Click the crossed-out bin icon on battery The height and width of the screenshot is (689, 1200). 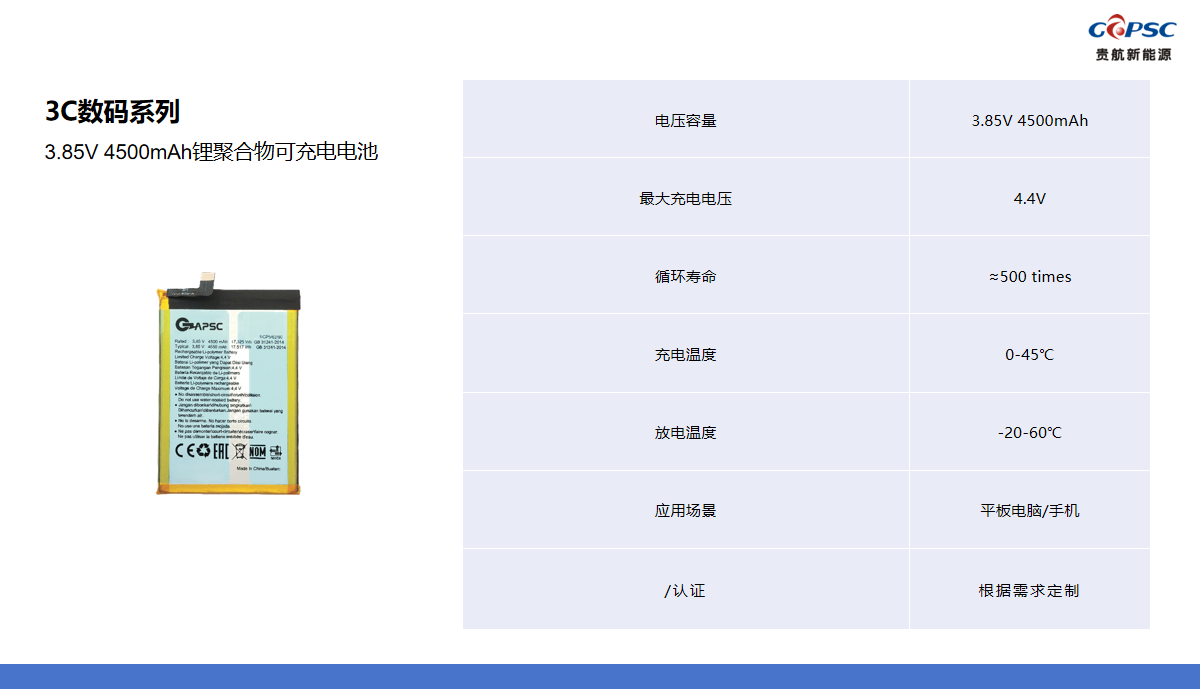[x=240, y=451]
